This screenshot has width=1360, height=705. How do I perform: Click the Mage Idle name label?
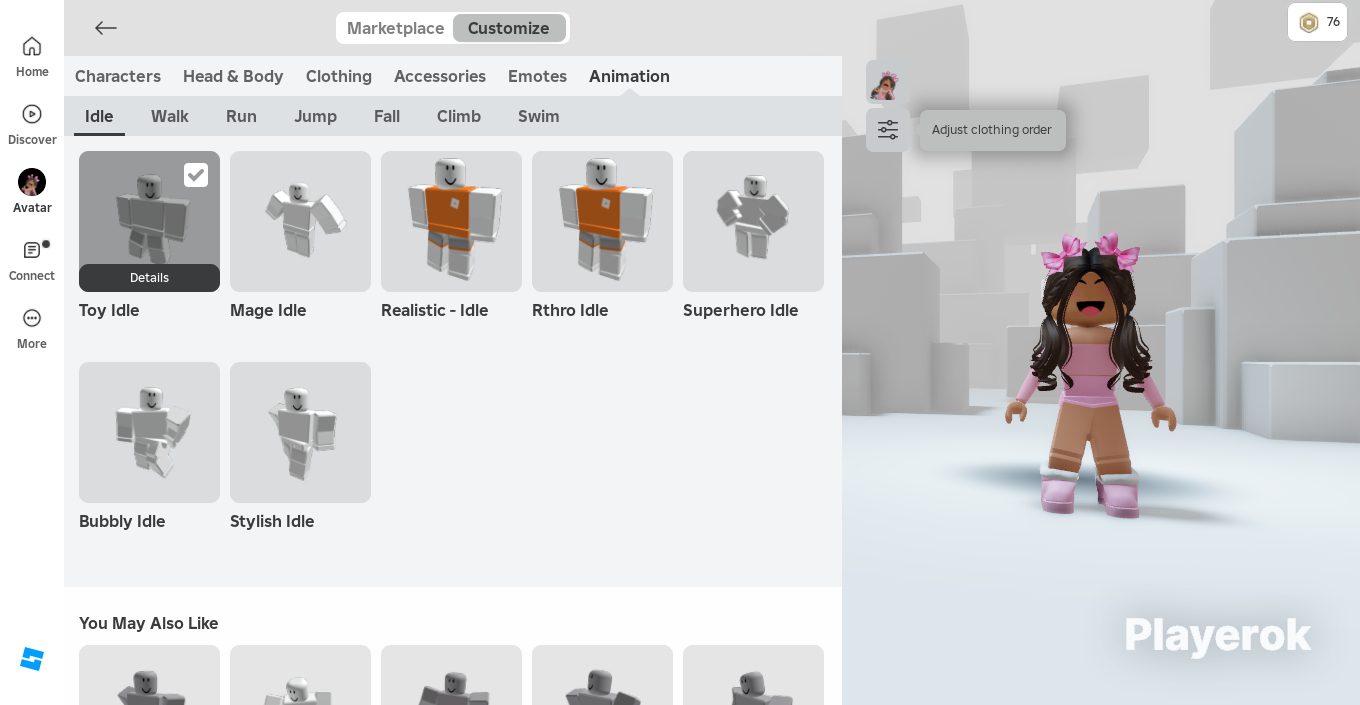pos(268,310)
